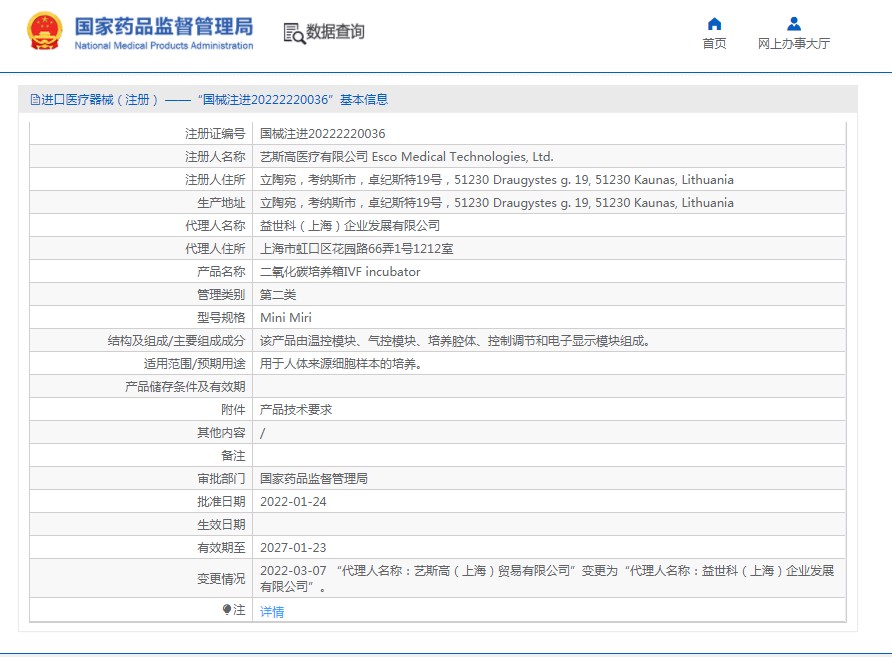Click the 数据查询 title text

pyautogui.click(x=335, y=32)
